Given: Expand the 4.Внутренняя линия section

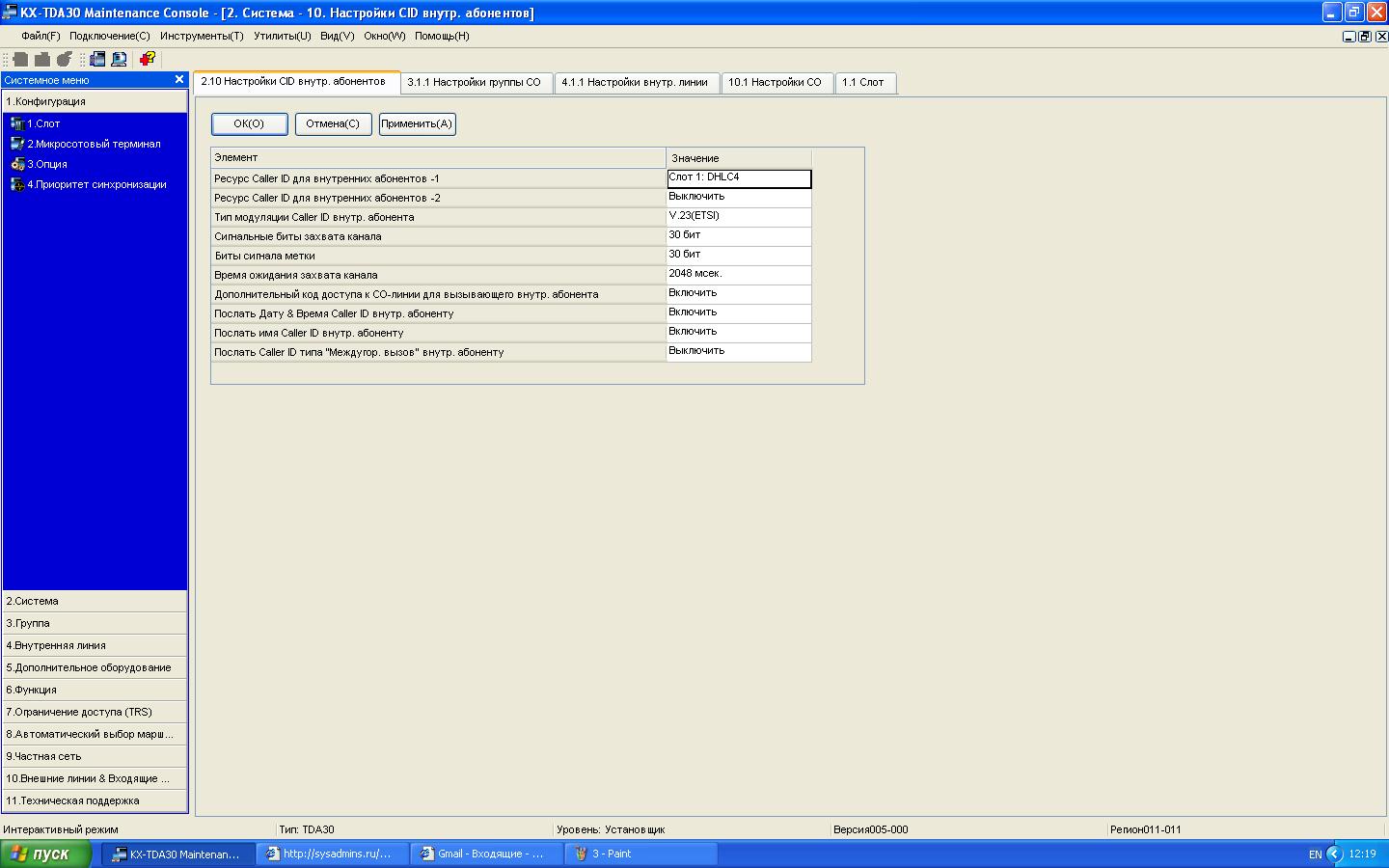Looking at the screenshot, I should click(95, 645).
